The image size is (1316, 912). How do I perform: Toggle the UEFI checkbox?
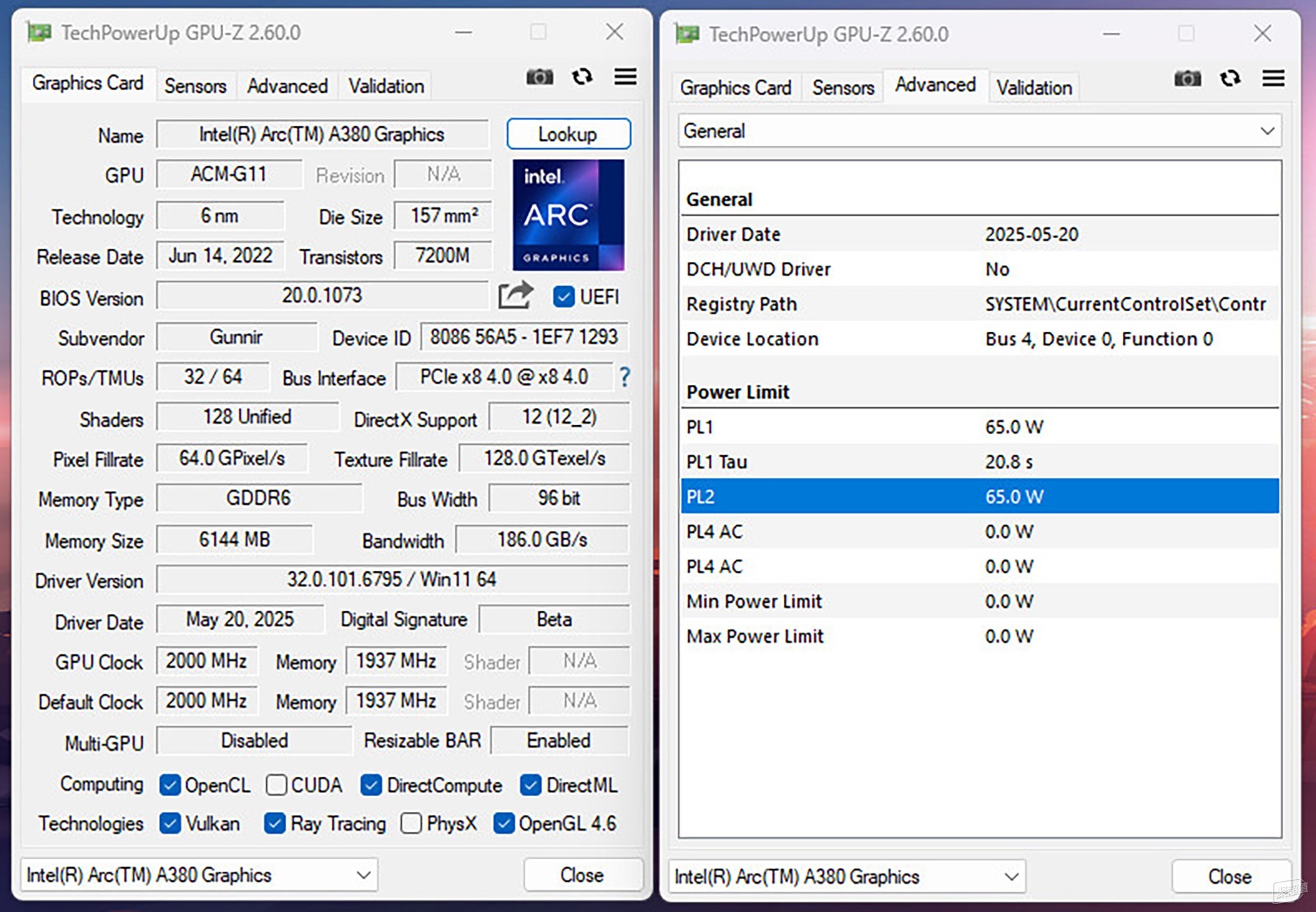[x=563, y=297]
